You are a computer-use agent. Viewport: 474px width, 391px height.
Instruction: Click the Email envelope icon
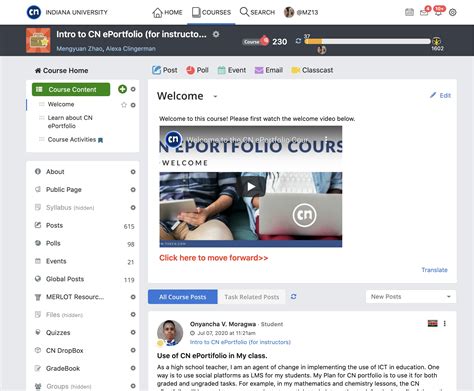pos(259,70)
